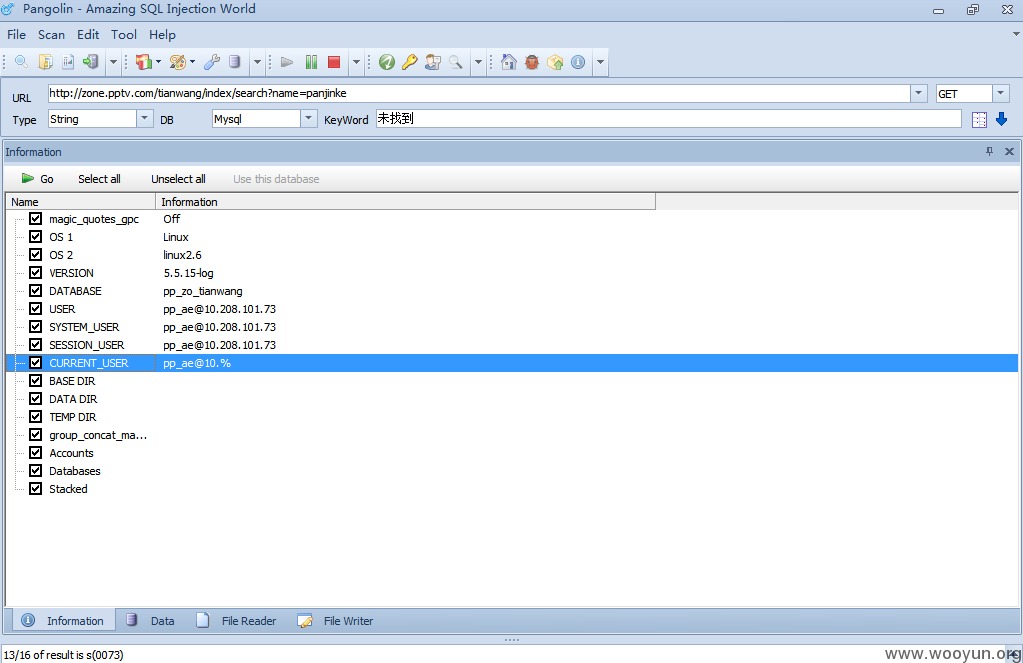Screen dimensions: 1023x663
Task: Click the report sheet toolbar icon
Action: (x=68, y=62)
